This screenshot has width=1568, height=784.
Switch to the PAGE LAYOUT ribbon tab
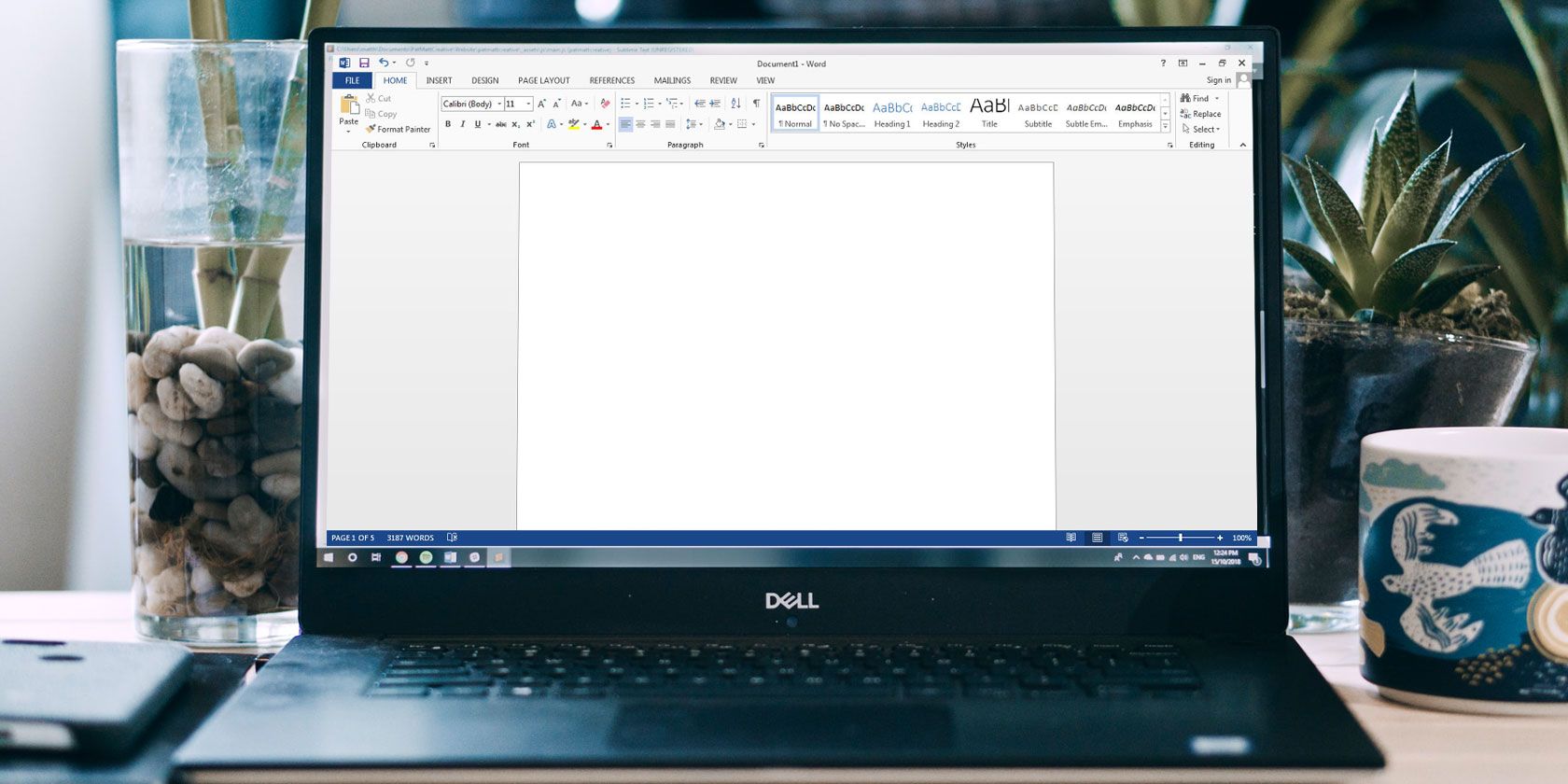544,81
